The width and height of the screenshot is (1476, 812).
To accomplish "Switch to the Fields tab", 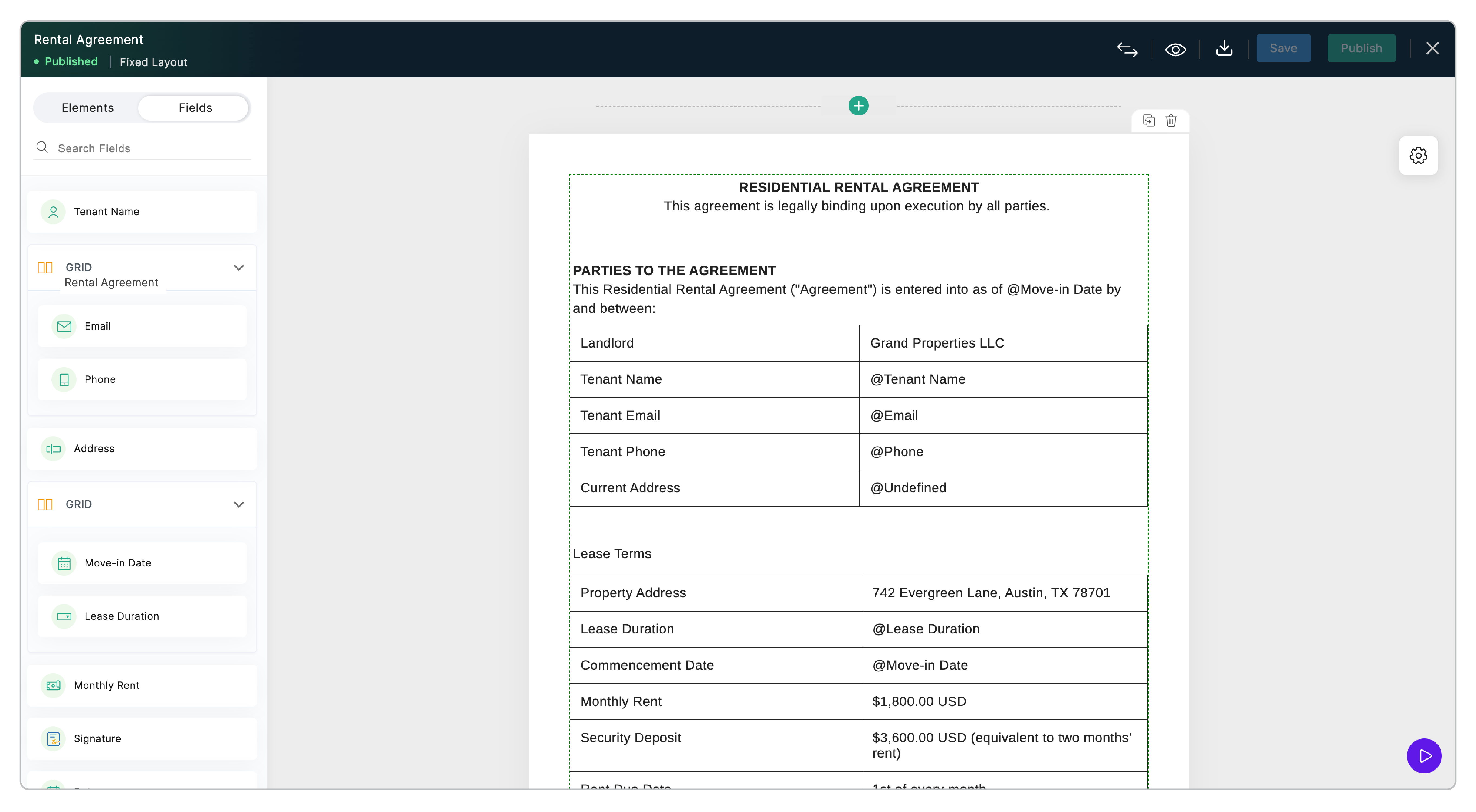I will tap(195, 108).
